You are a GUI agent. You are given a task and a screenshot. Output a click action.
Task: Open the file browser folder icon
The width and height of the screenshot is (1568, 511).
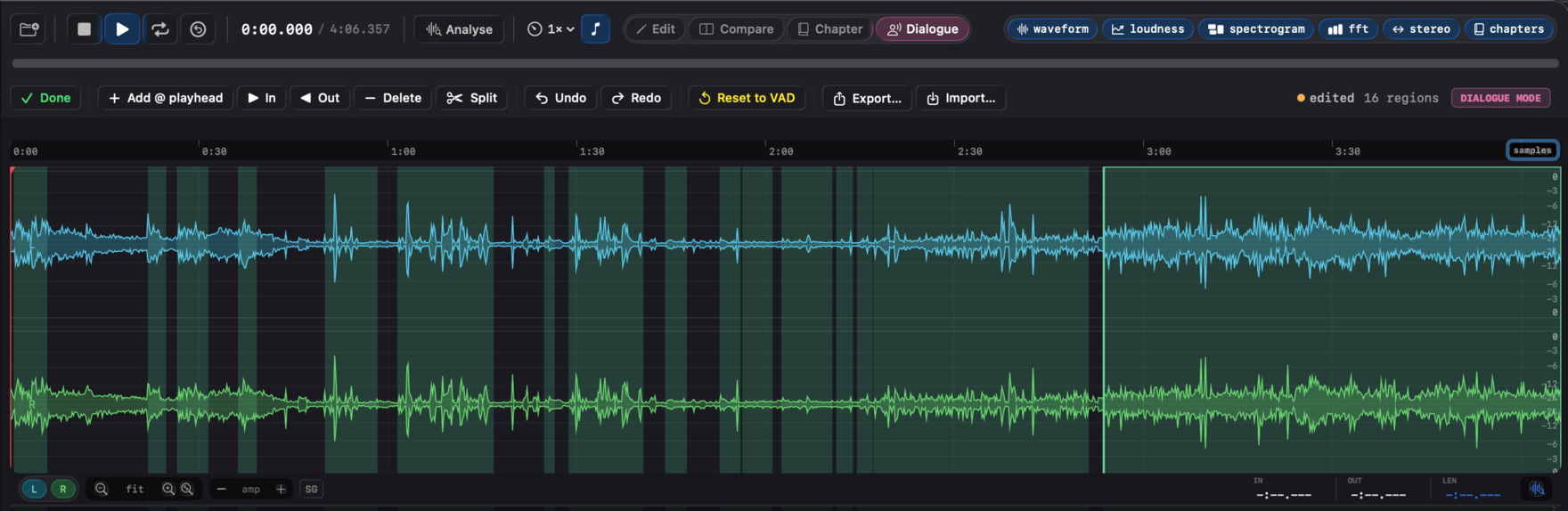coord(29,29)
